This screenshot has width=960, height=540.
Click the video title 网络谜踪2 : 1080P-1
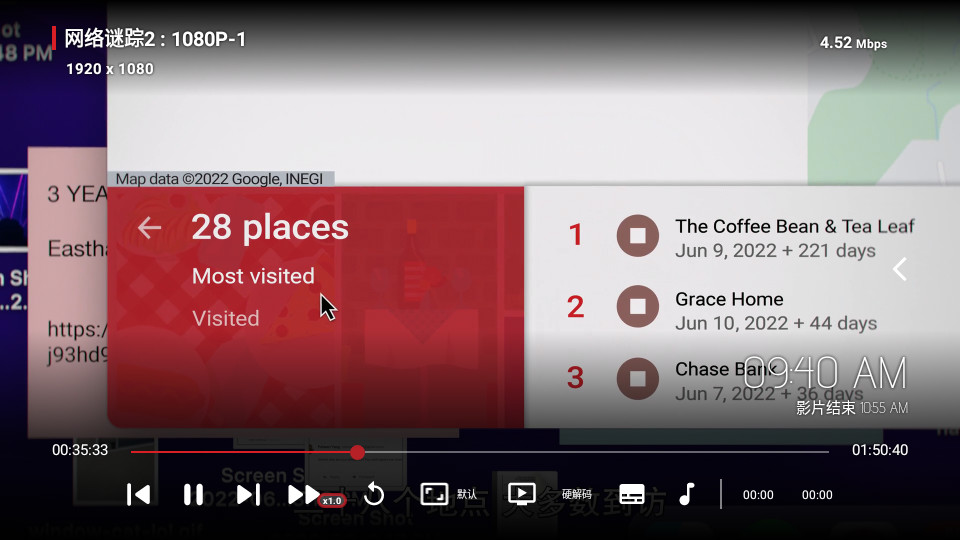pos(155,39)
